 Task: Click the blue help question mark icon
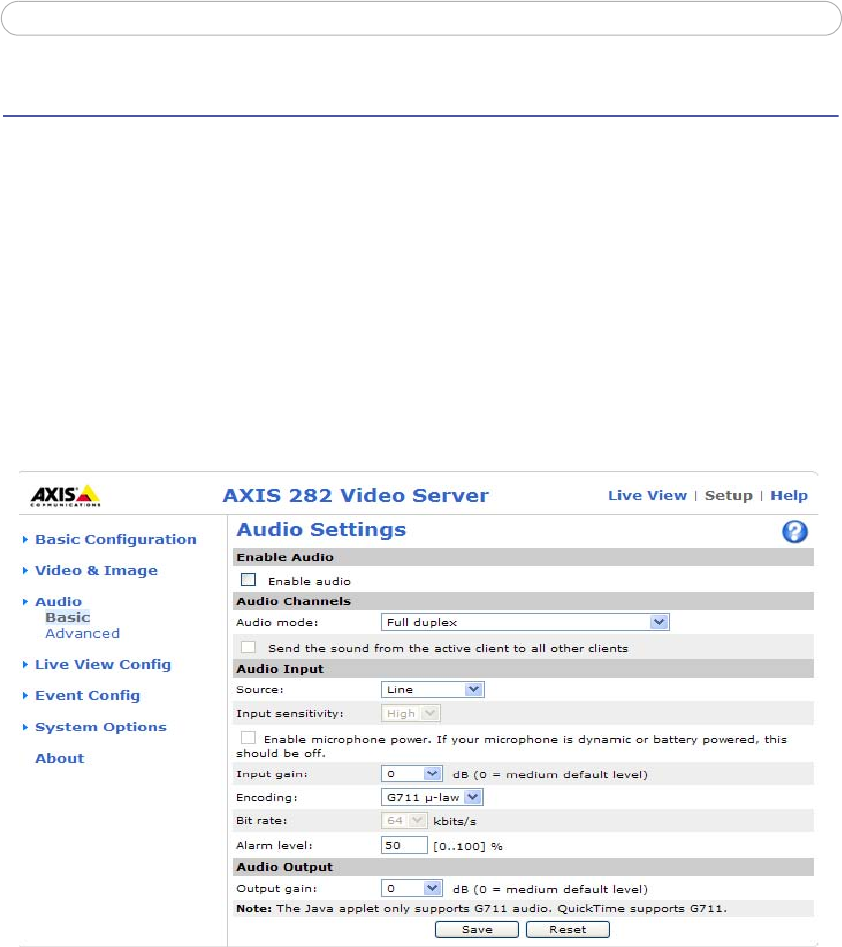(x=794, y=532)
